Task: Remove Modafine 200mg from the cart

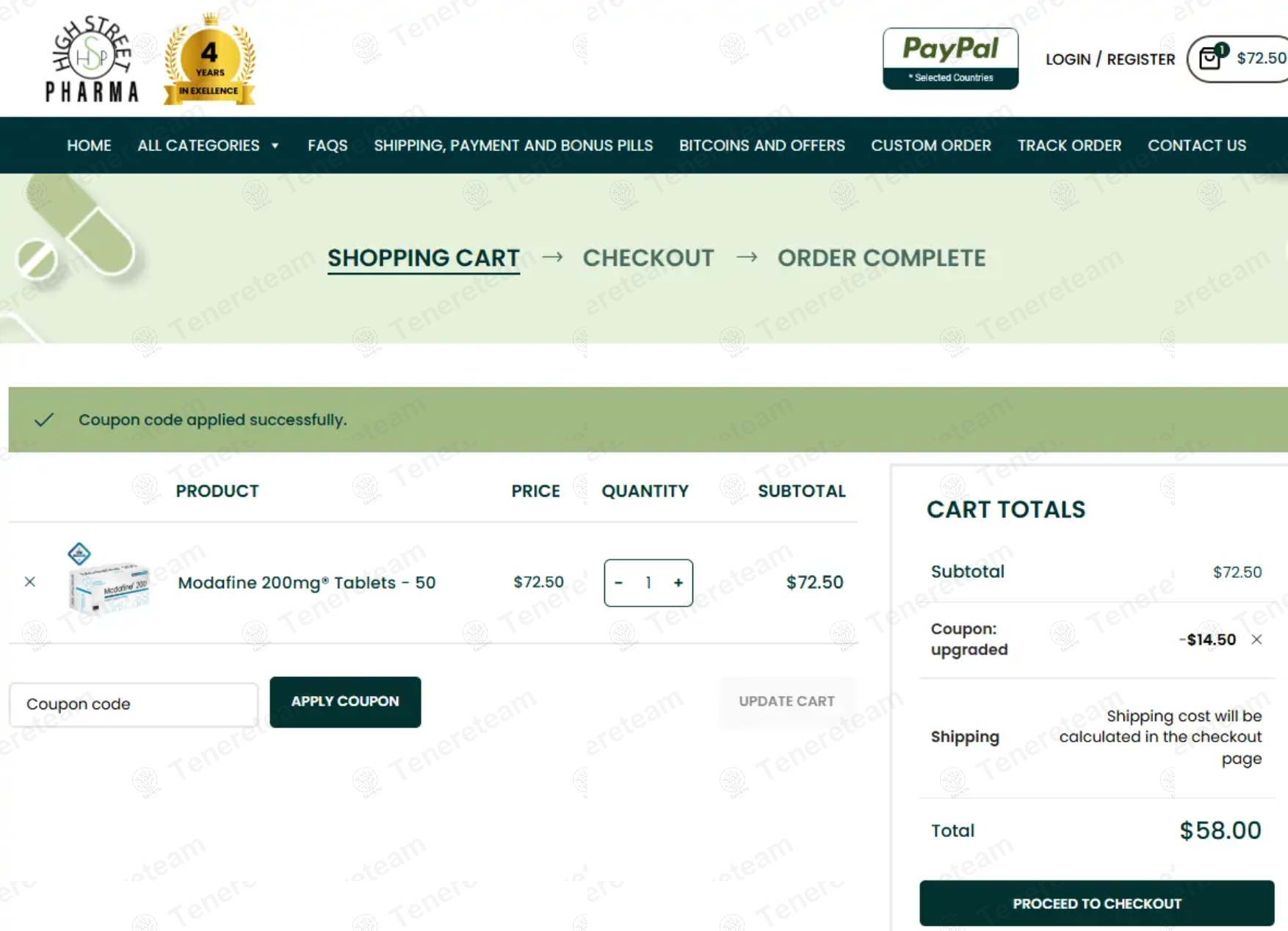Action: point(30,582)
